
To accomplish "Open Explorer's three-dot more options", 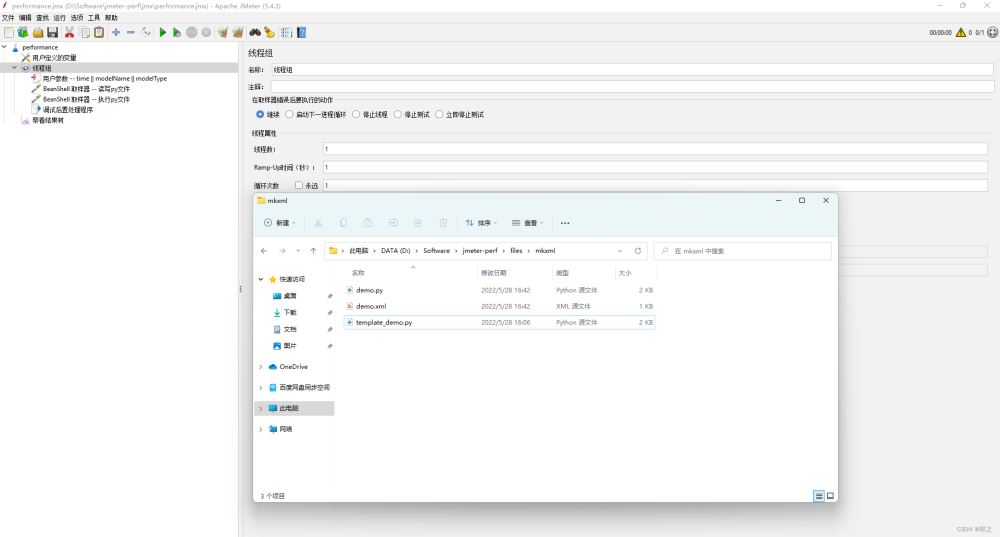I will [565, 223].
